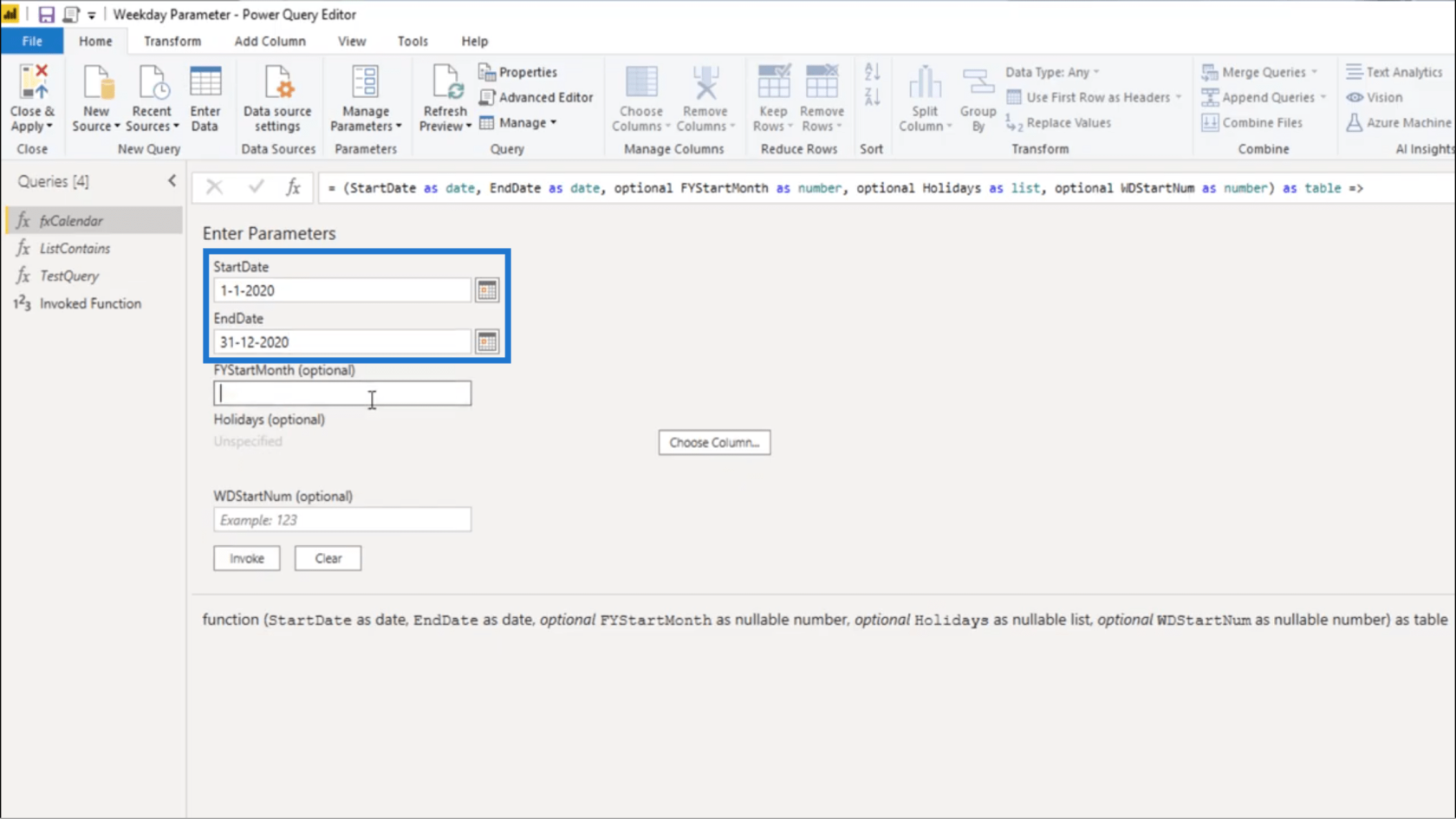Click the Enter Data table icon
Image resolution: width=1456 pixels, height=819 pixels.
click(205, 82)
